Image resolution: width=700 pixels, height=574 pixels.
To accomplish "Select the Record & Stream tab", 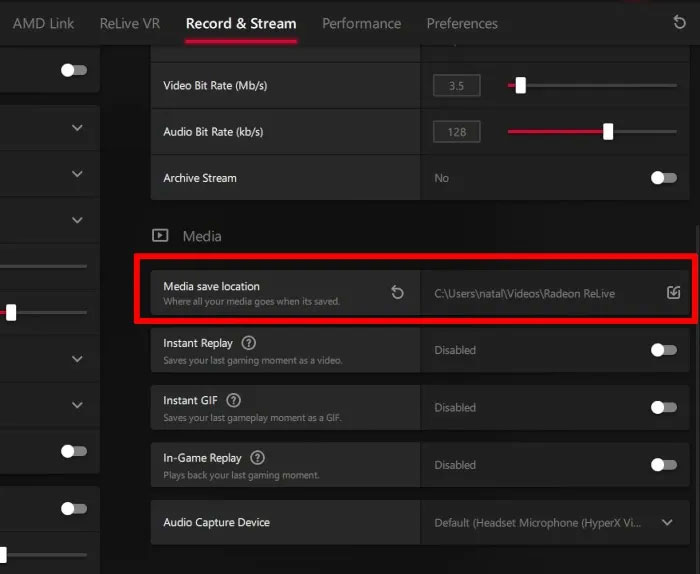I will point(241,23).
